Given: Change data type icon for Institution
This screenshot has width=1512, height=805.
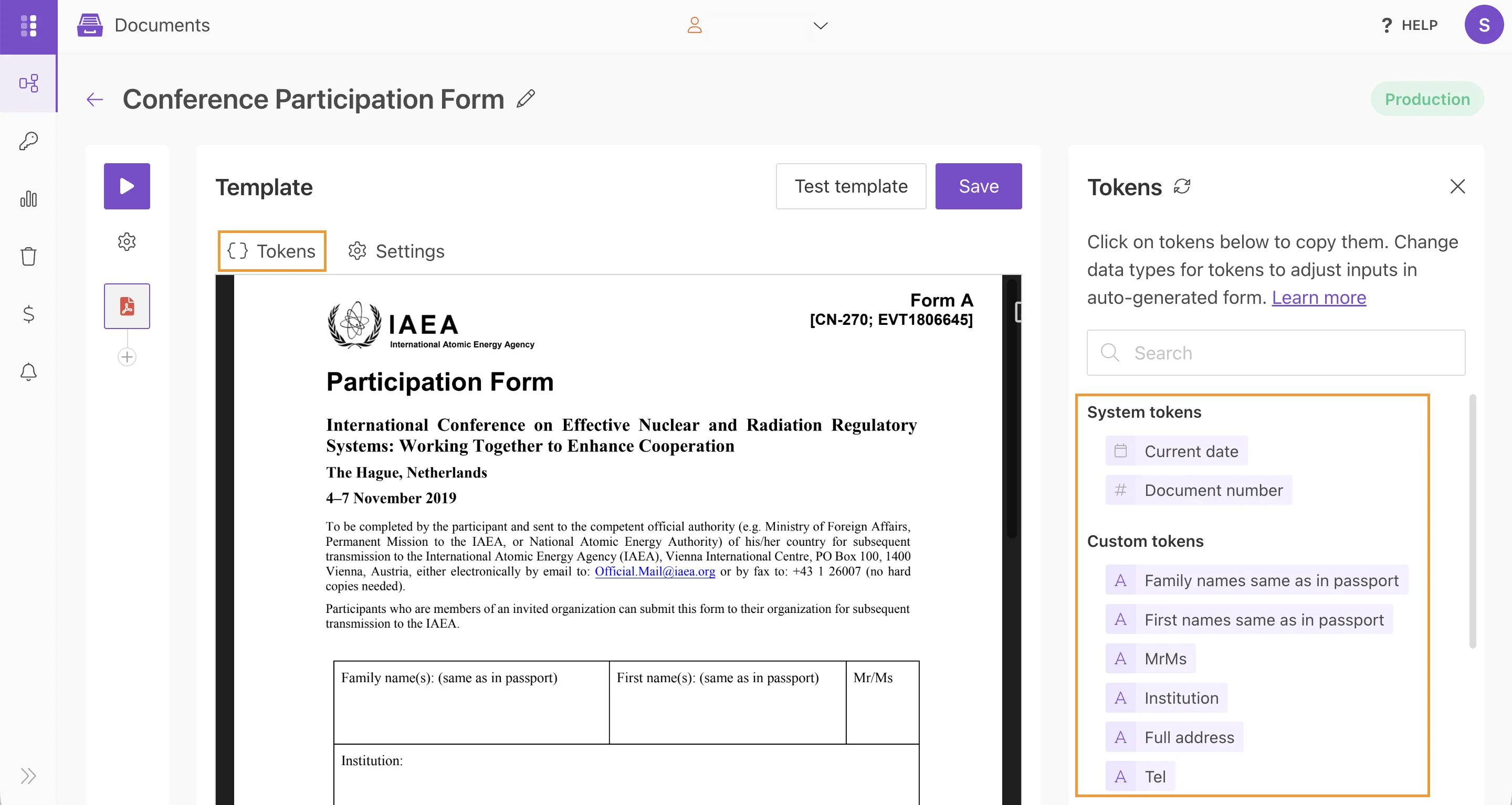Looking at the screenshot, I should (1120, 697).
